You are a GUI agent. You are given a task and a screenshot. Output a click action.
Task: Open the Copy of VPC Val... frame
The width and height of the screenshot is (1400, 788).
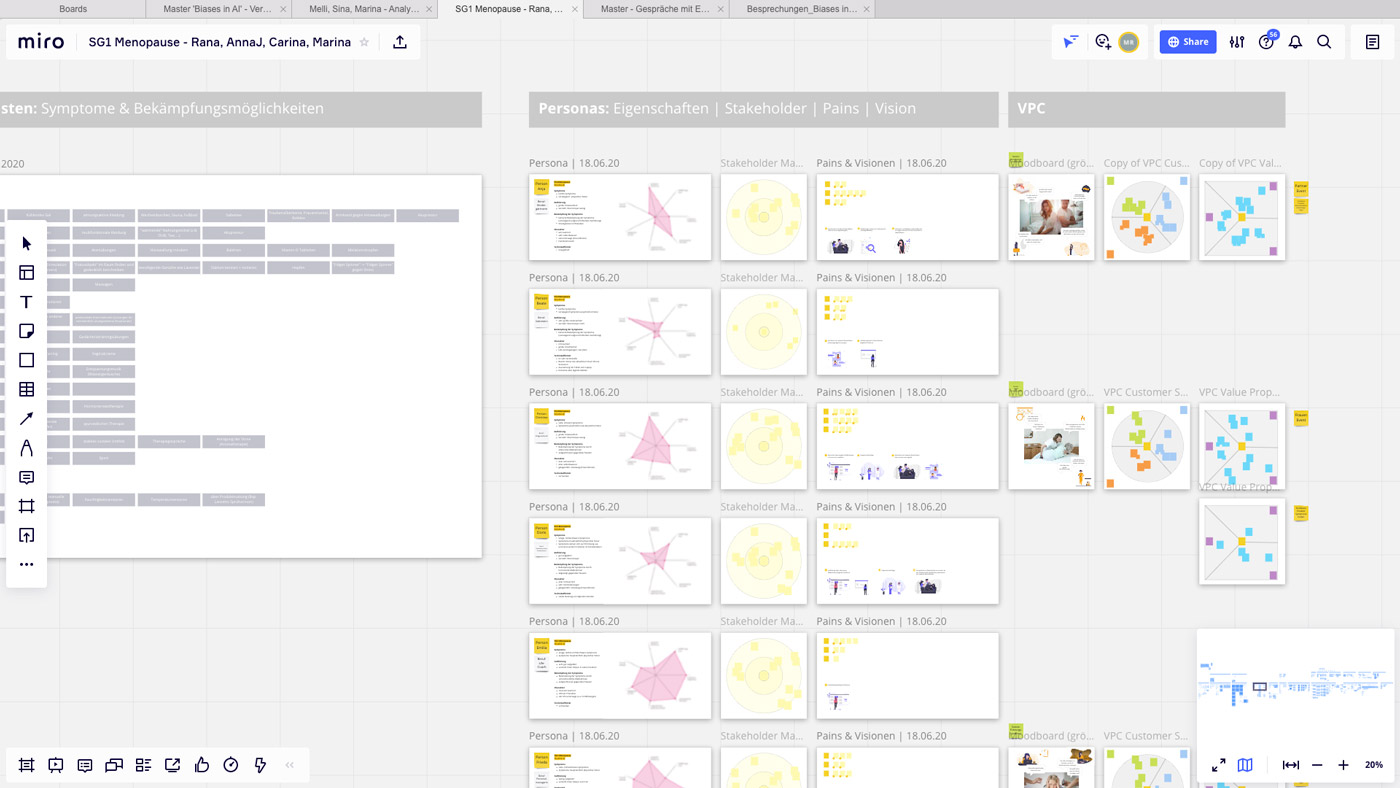point(1242,217)
